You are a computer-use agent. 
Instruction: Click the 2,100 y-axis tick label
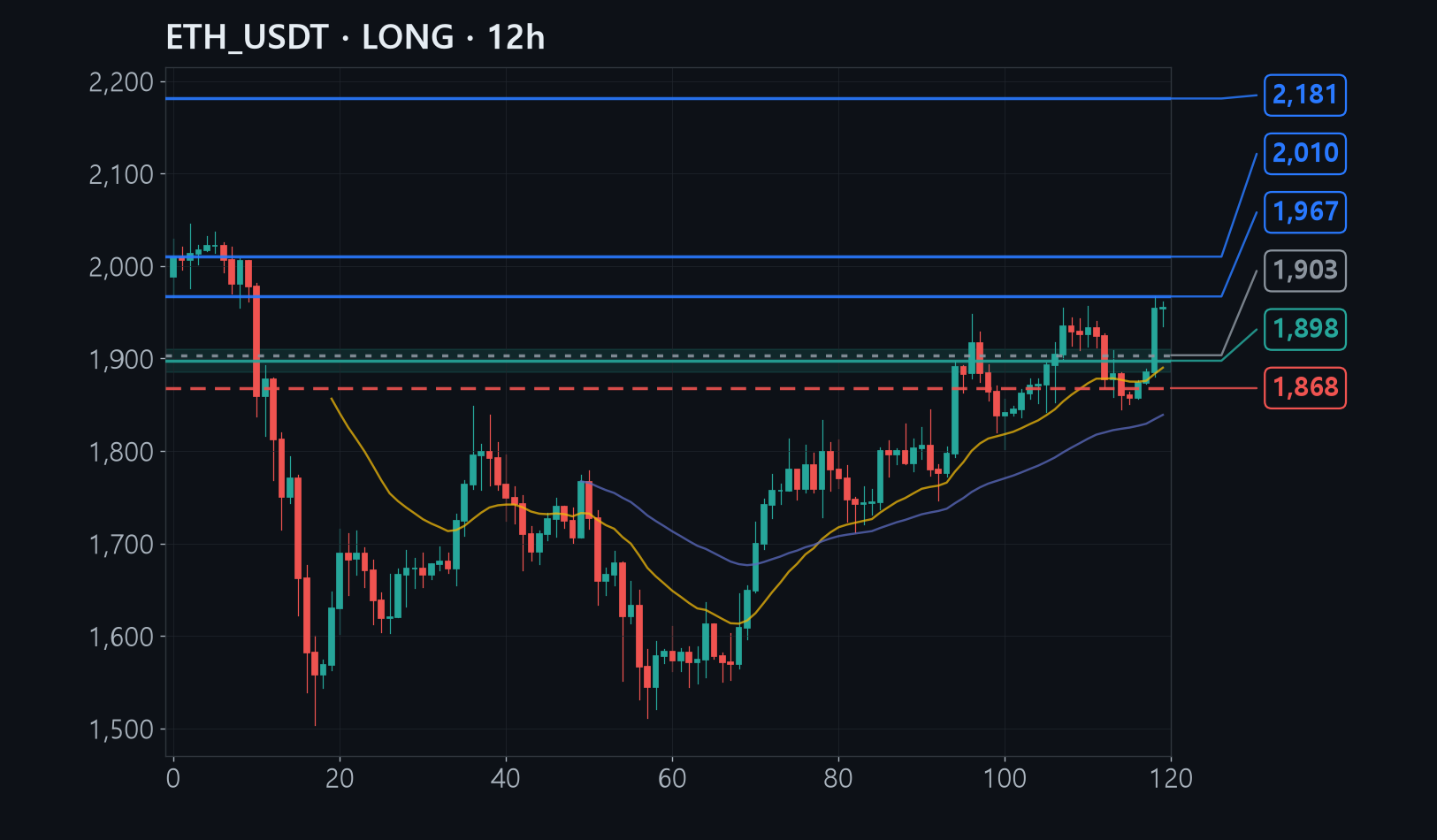122,174
